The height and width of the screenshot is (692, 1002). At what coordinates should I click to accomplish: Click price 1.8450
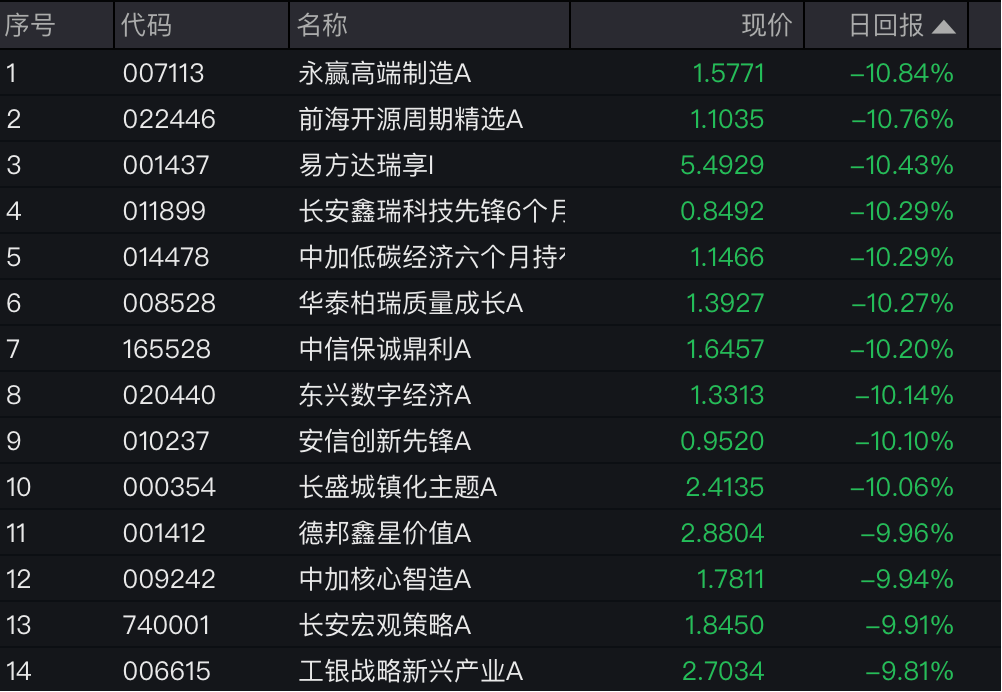(x=725, y=625)
